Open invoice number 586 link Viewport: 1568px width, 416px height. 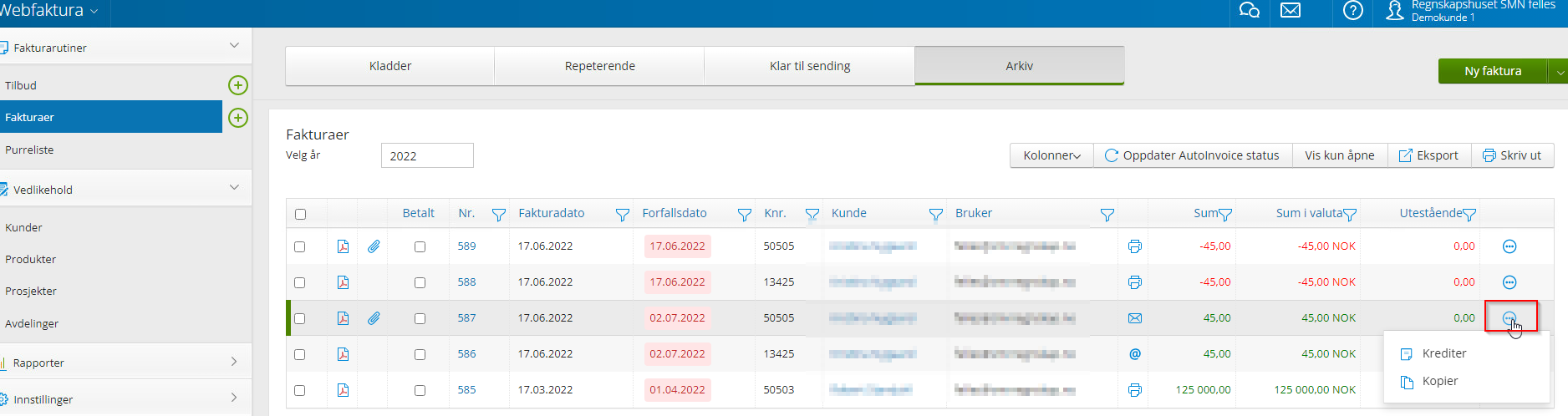[x=466, y=354]
